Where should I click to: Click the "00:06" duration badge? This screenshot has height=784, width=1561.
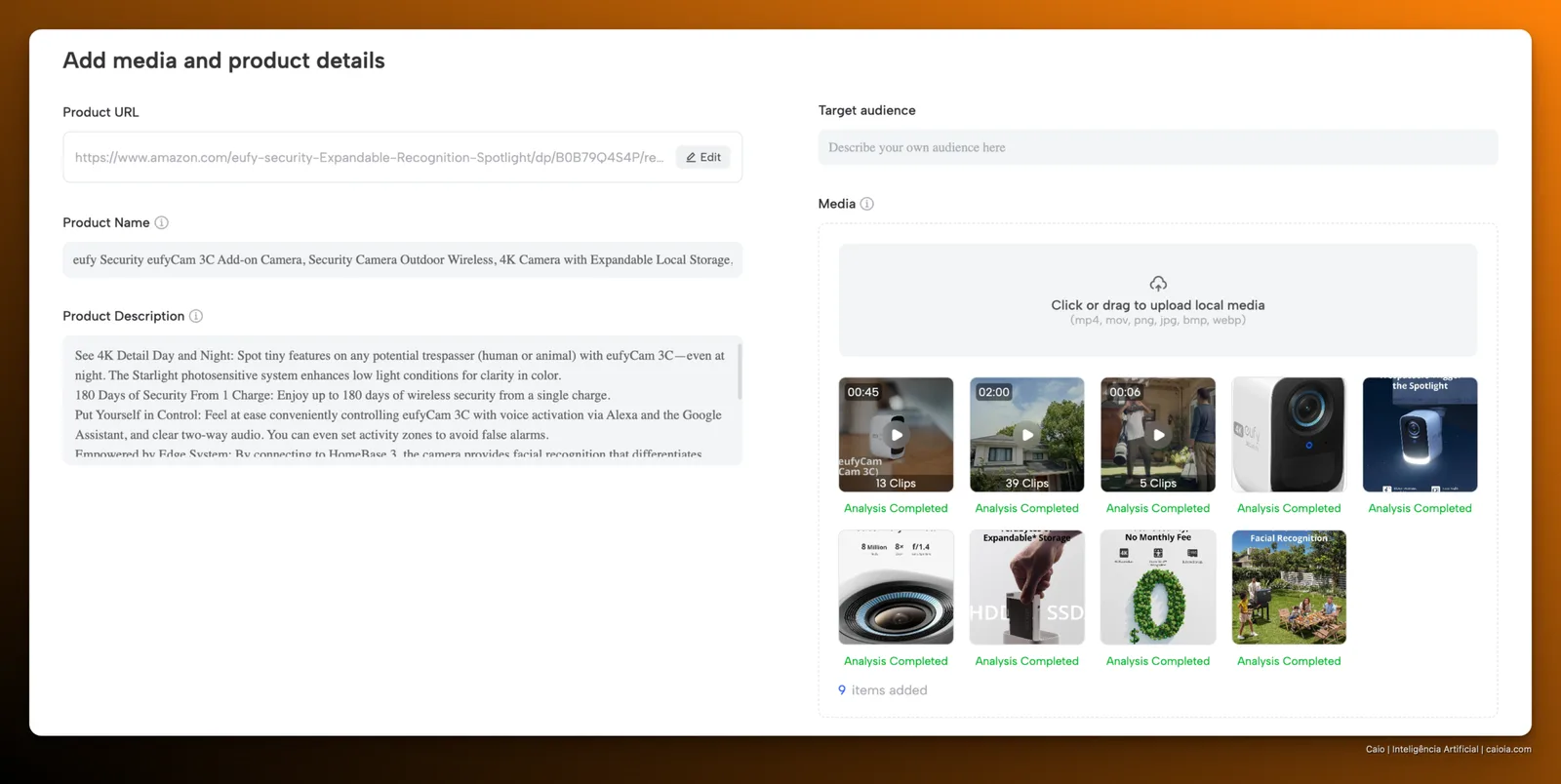1125,392
